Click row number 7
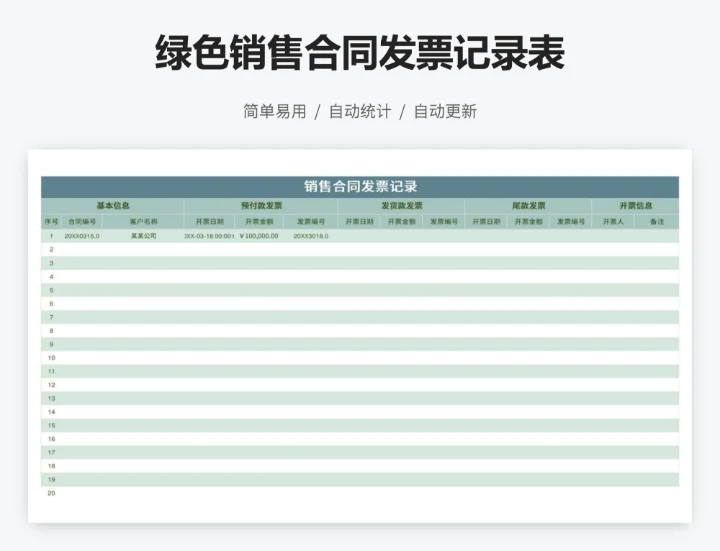Viewport: 720px width, 551px height. click(x=51, y=317)
